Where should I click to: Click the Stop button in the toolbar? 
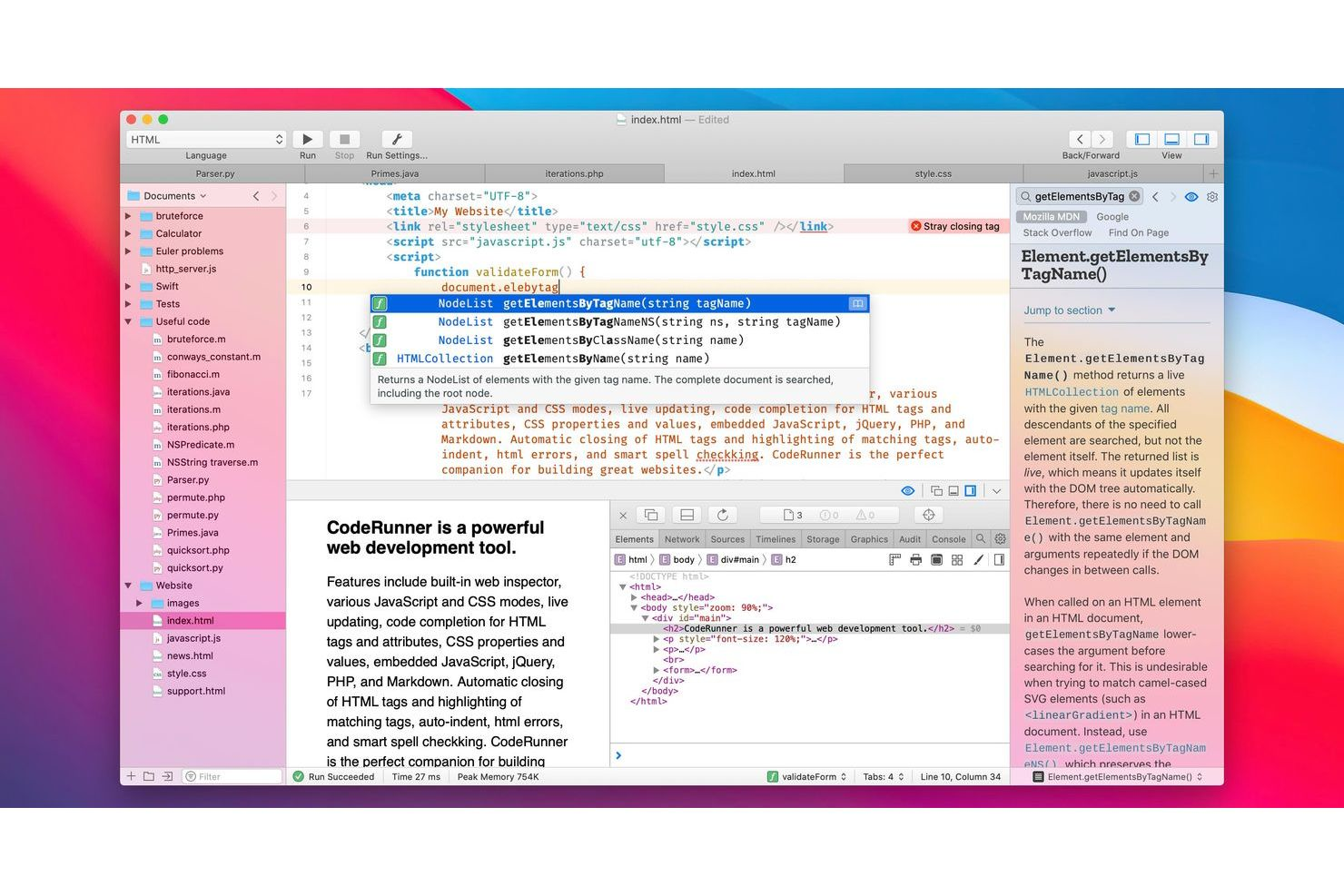click(344, 139)
